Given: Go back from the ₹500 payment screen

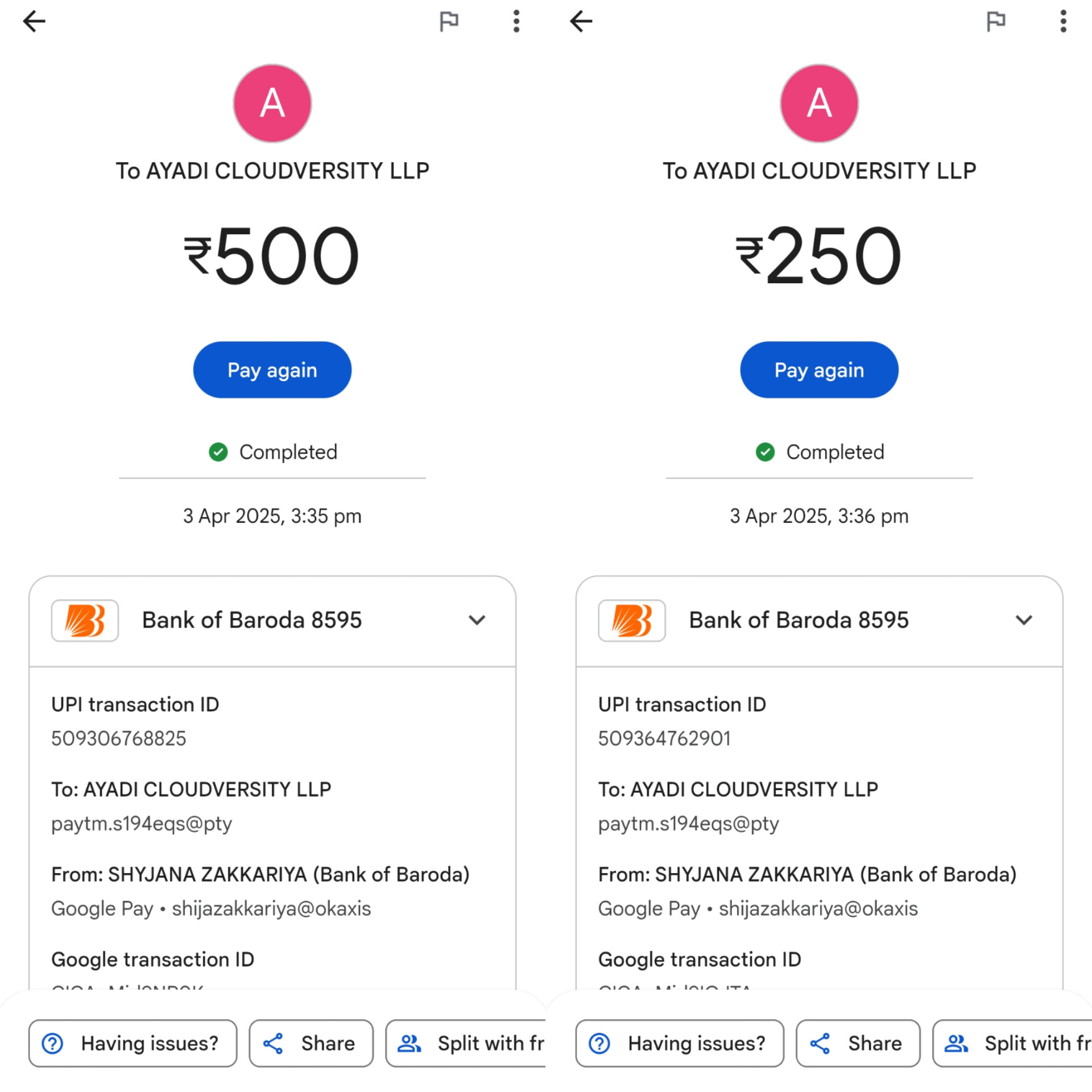Looking at the screenshot, I should tap(34, 22).
